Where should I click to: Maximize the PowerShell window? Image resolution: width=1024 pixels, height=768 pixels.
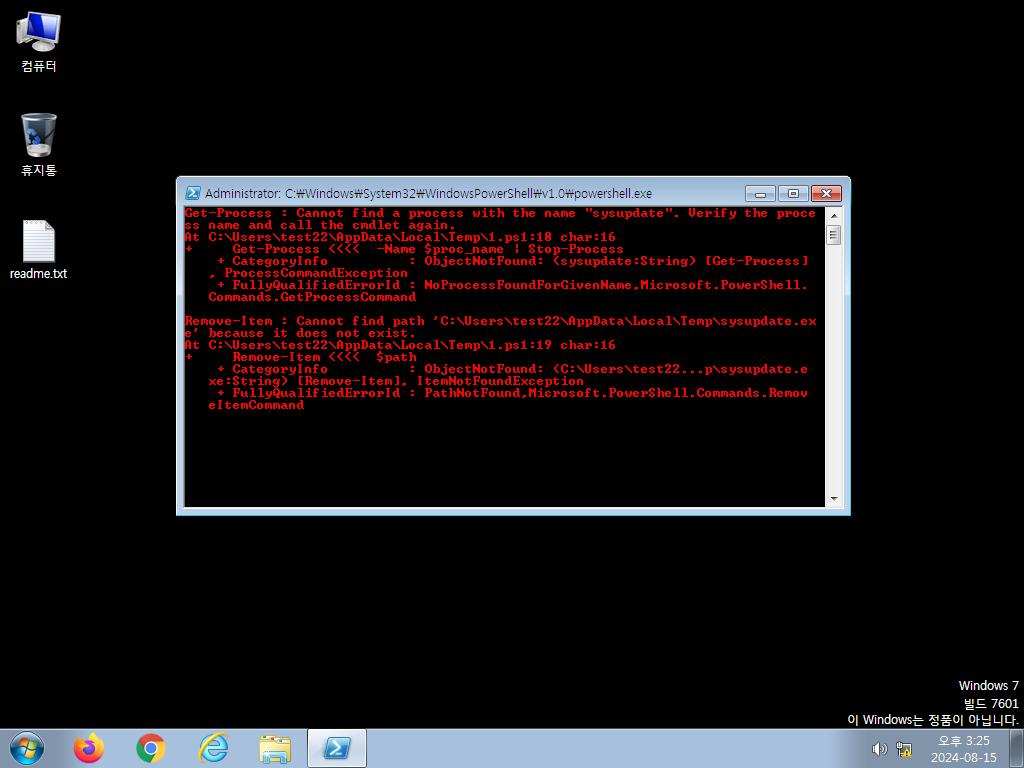793,193
